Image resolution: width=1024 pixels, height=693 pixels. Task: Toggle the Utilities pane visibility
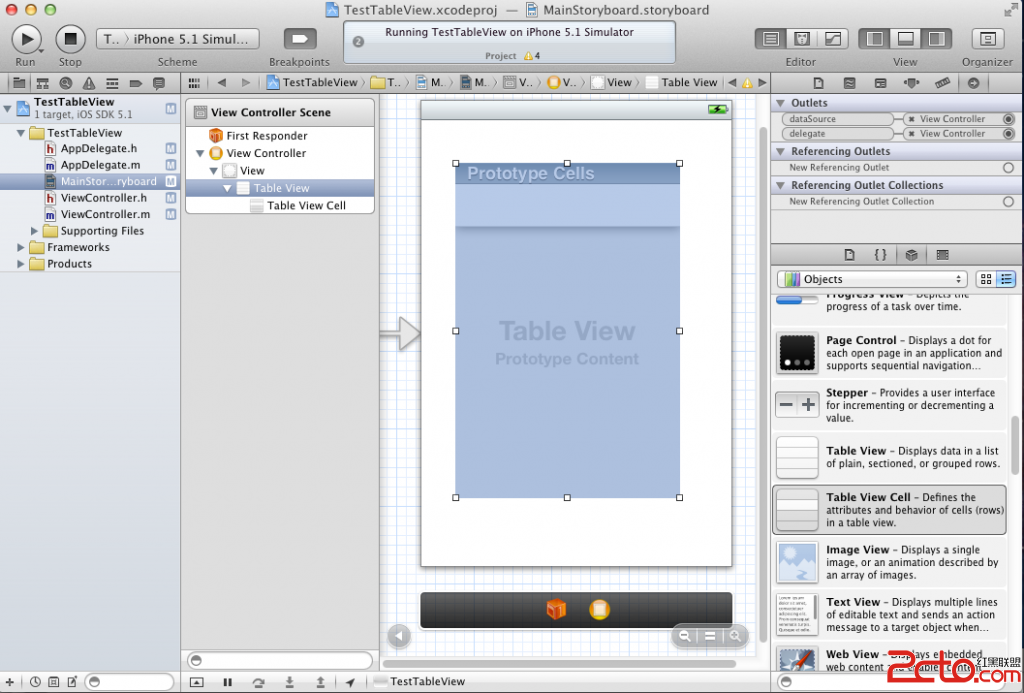pos(936,39)
